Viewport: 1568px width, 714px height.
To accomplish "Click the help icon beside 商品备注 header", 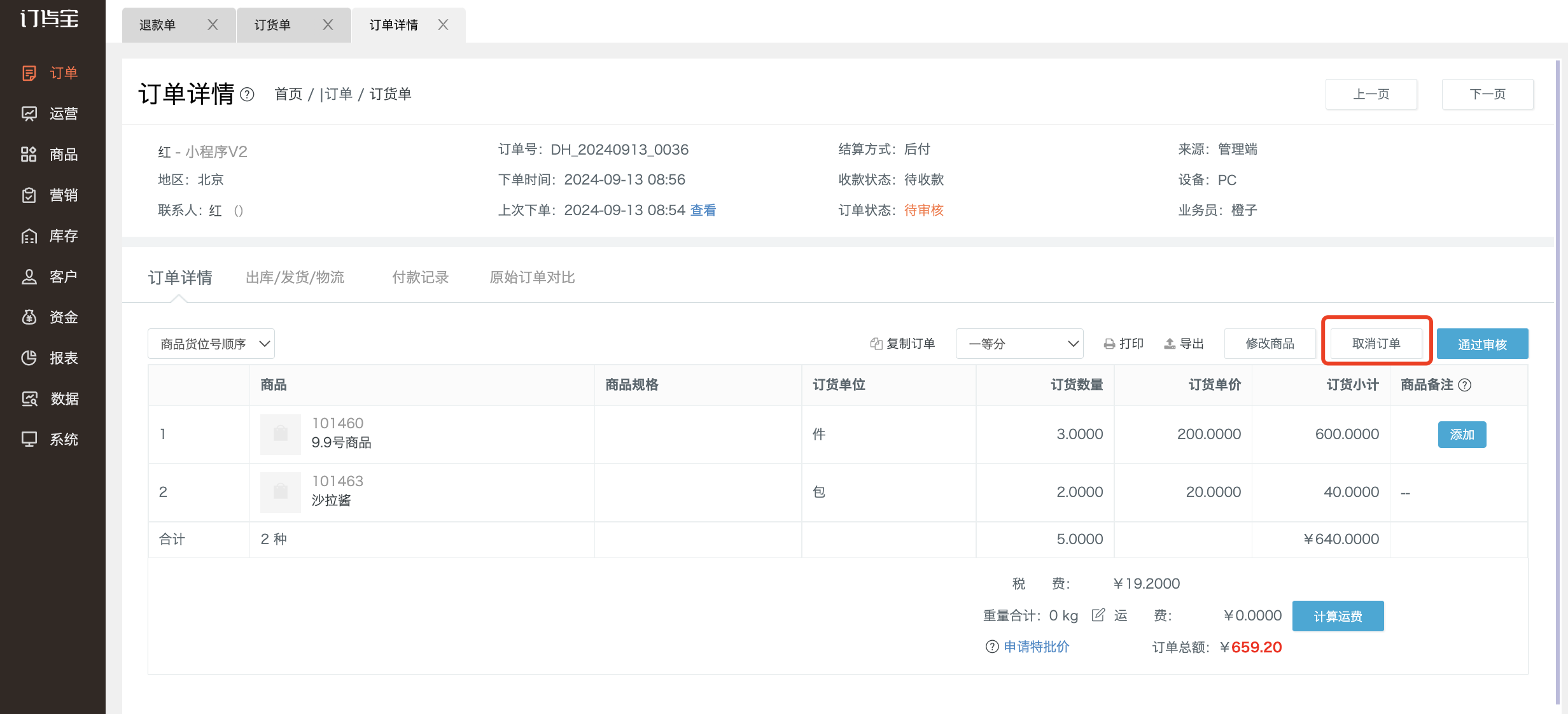I will [x=1464, y=385].
